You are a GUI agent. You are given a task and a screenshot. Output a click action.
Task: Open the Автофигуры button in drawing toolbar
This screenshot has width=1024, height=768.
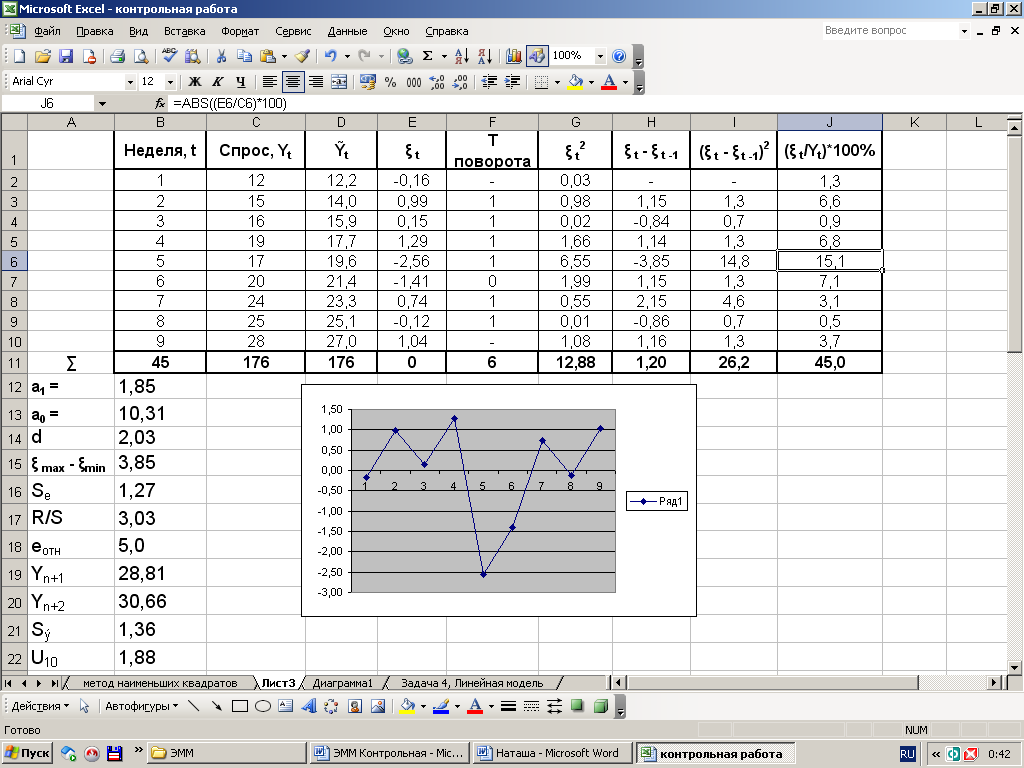[x=141, y=706]
